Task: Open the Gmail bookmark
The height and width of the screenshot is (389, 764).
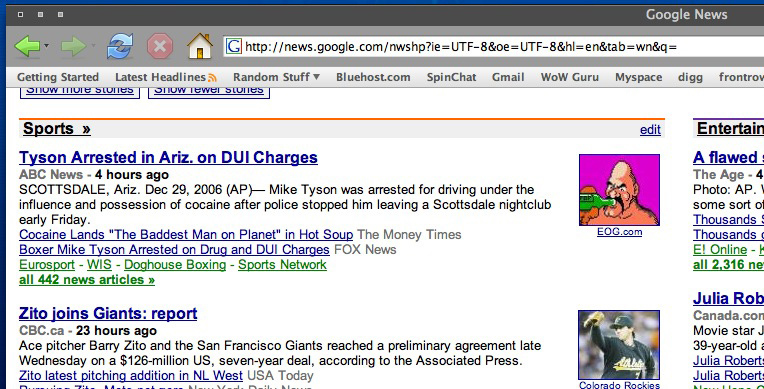Action: click(x=508, y=77)
